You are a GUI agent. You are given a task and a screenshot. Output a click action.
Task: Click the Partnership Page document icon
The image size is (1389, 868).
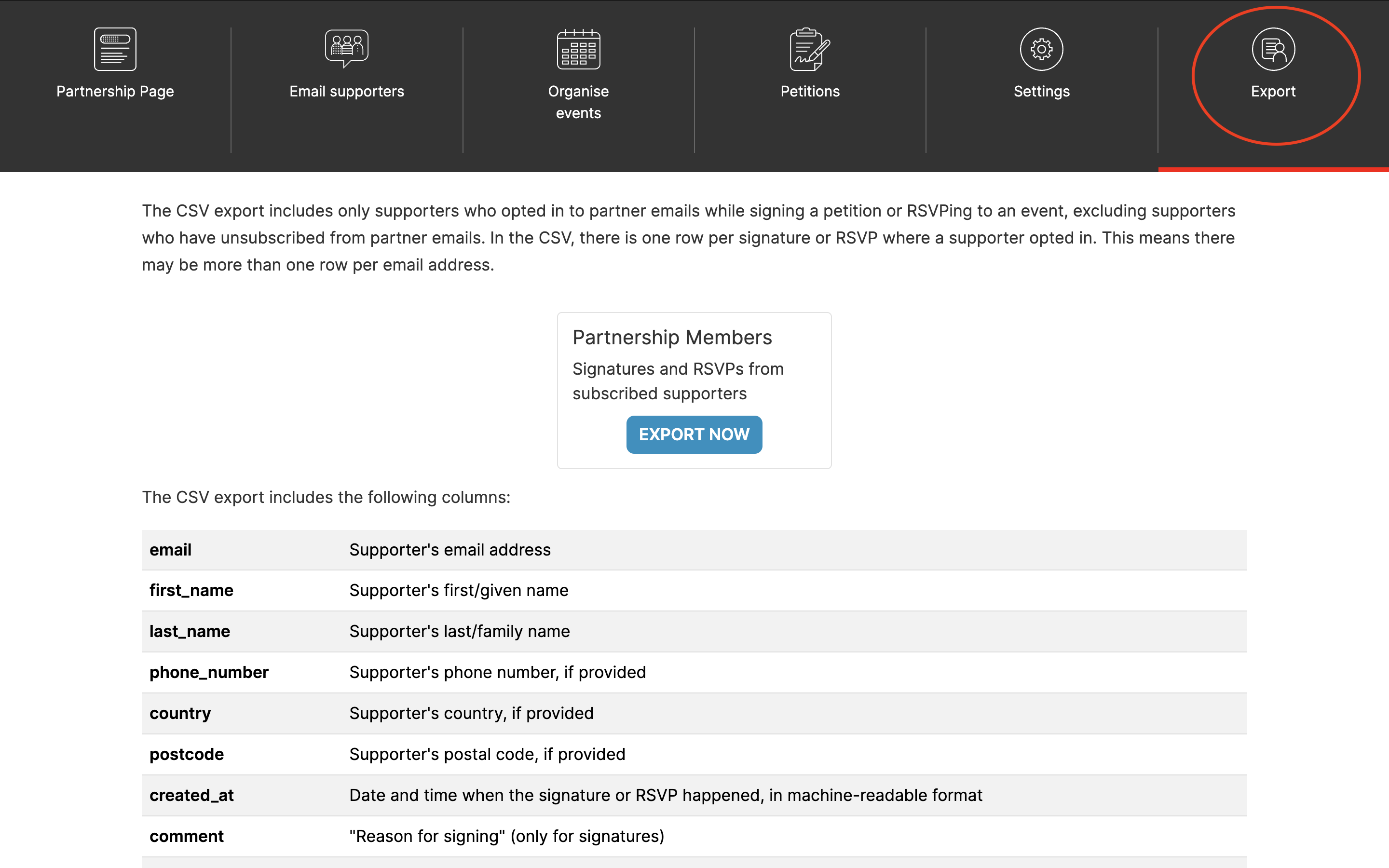115,49
